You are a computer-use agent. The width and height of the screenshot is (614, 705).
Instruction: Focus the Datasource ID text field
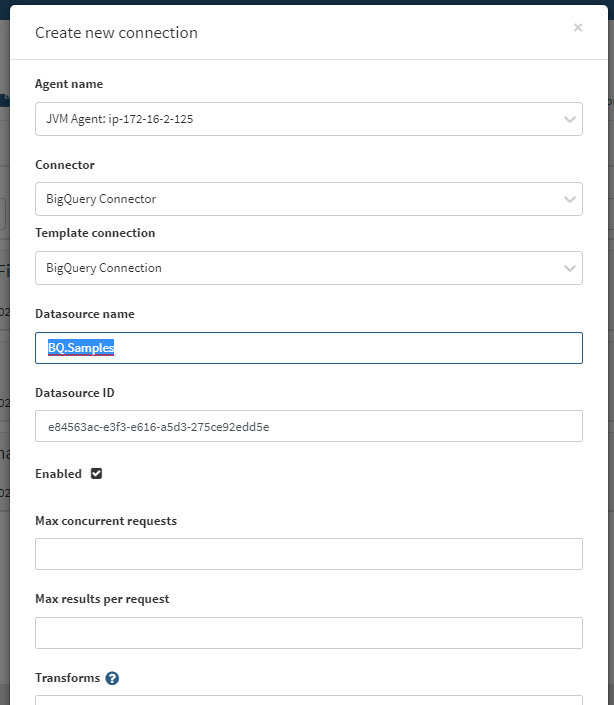(308, 426)
